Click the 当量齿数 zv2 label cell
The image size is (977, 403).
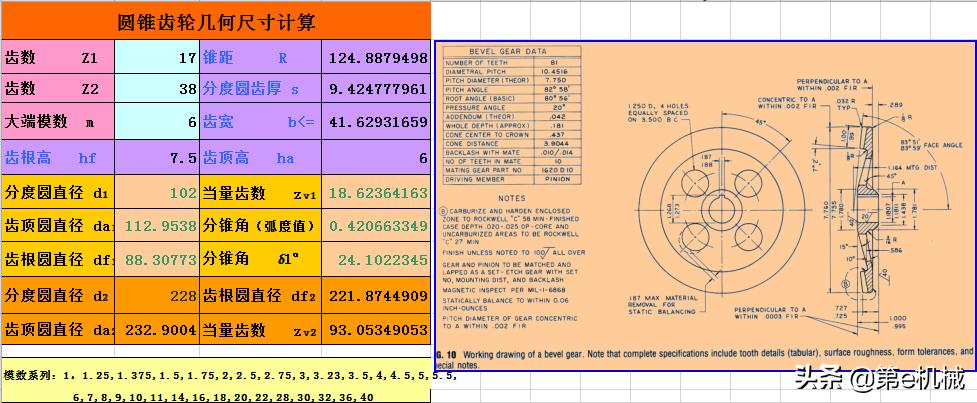click(260, 329)
